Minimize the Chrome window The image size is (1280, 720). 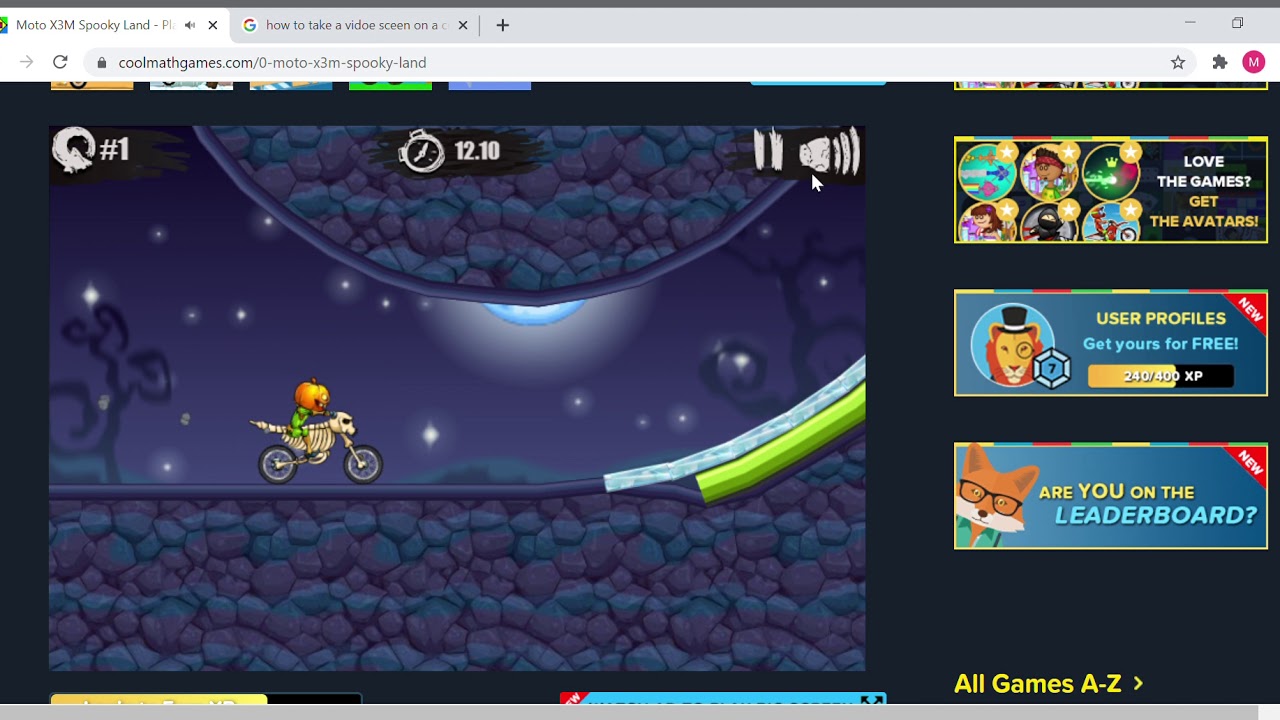1190,22
